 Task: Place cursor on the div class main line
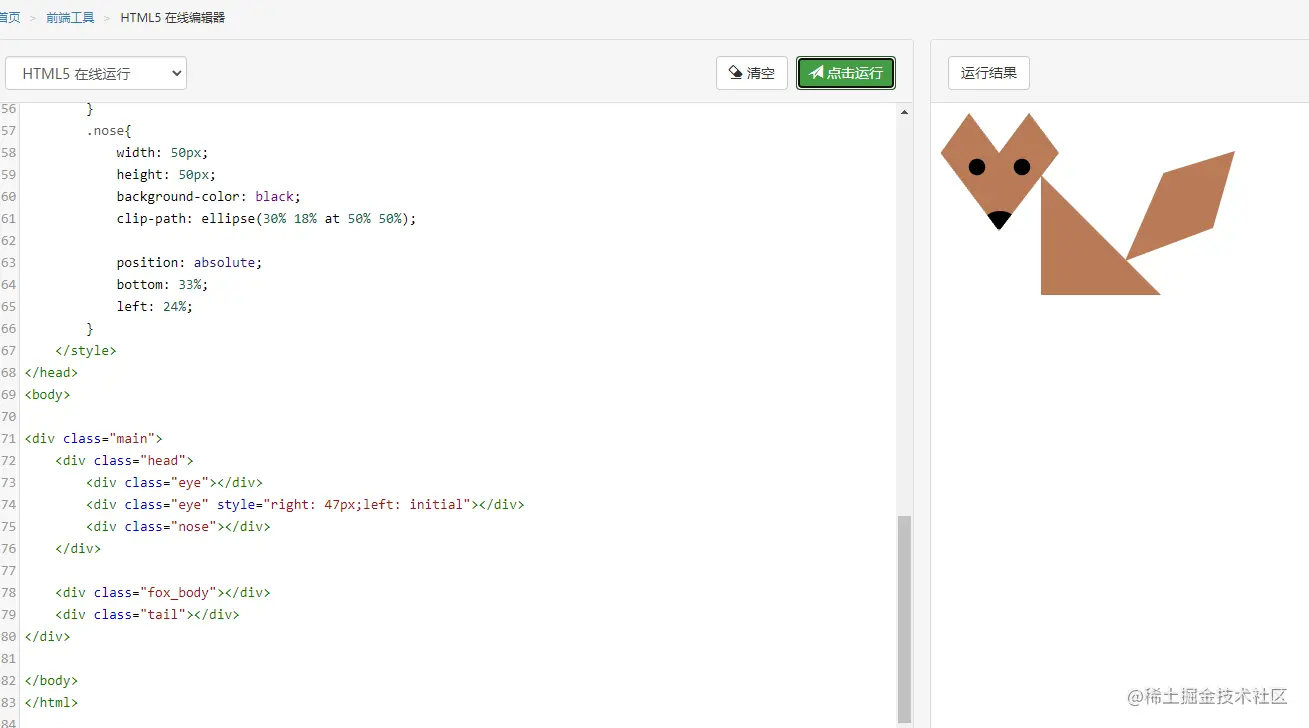point(95,438)
